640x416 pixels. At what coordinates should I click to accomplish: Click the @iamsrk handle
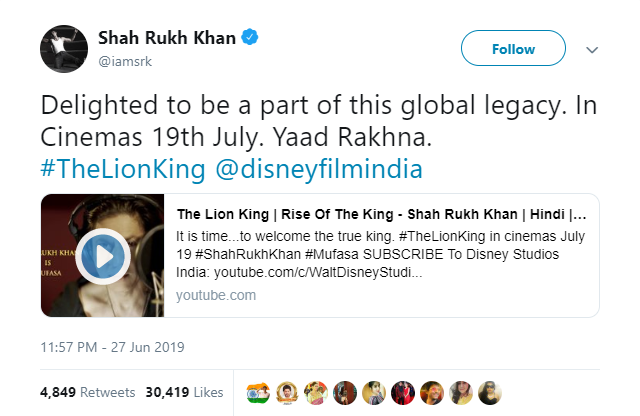tap(127, 62)
